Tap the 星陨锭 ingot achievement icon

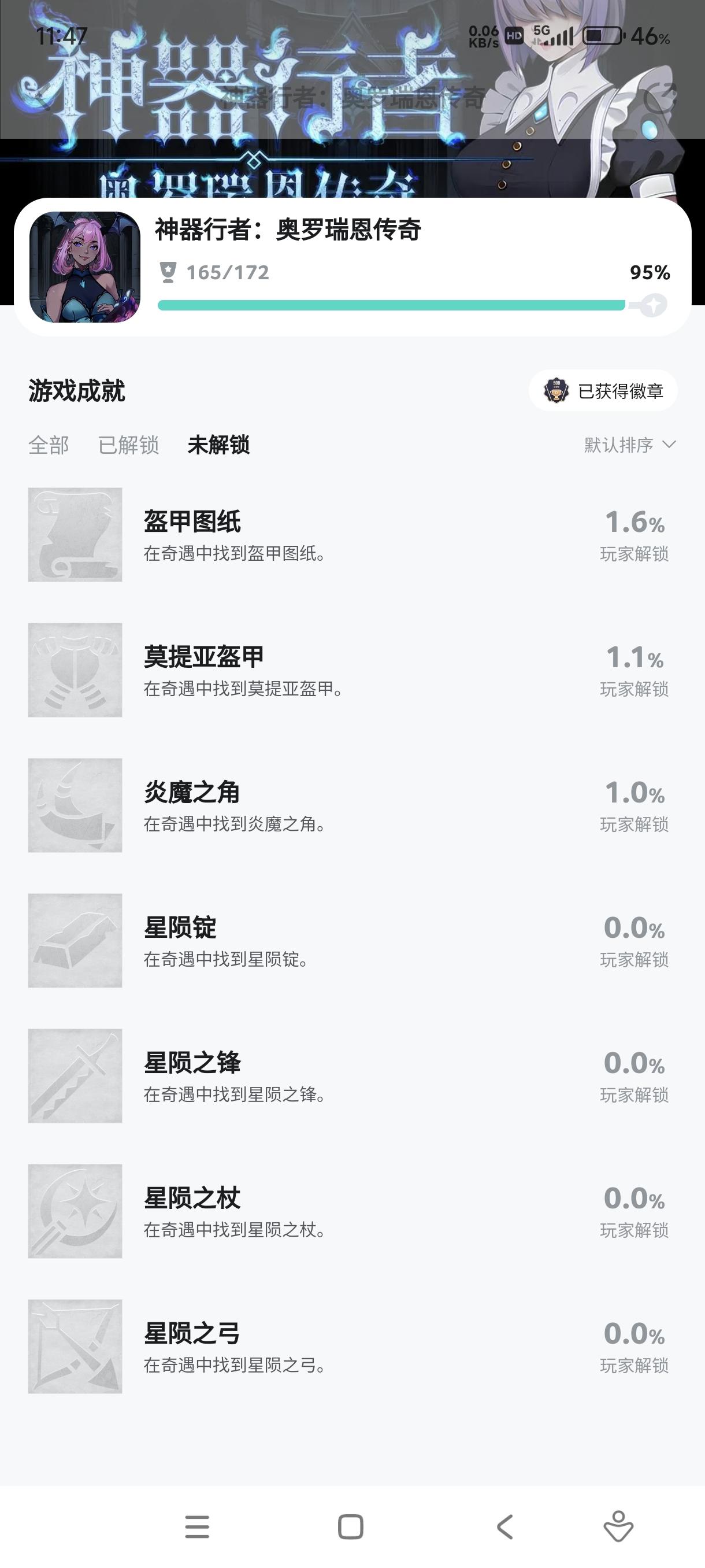[x=75, y=941]
